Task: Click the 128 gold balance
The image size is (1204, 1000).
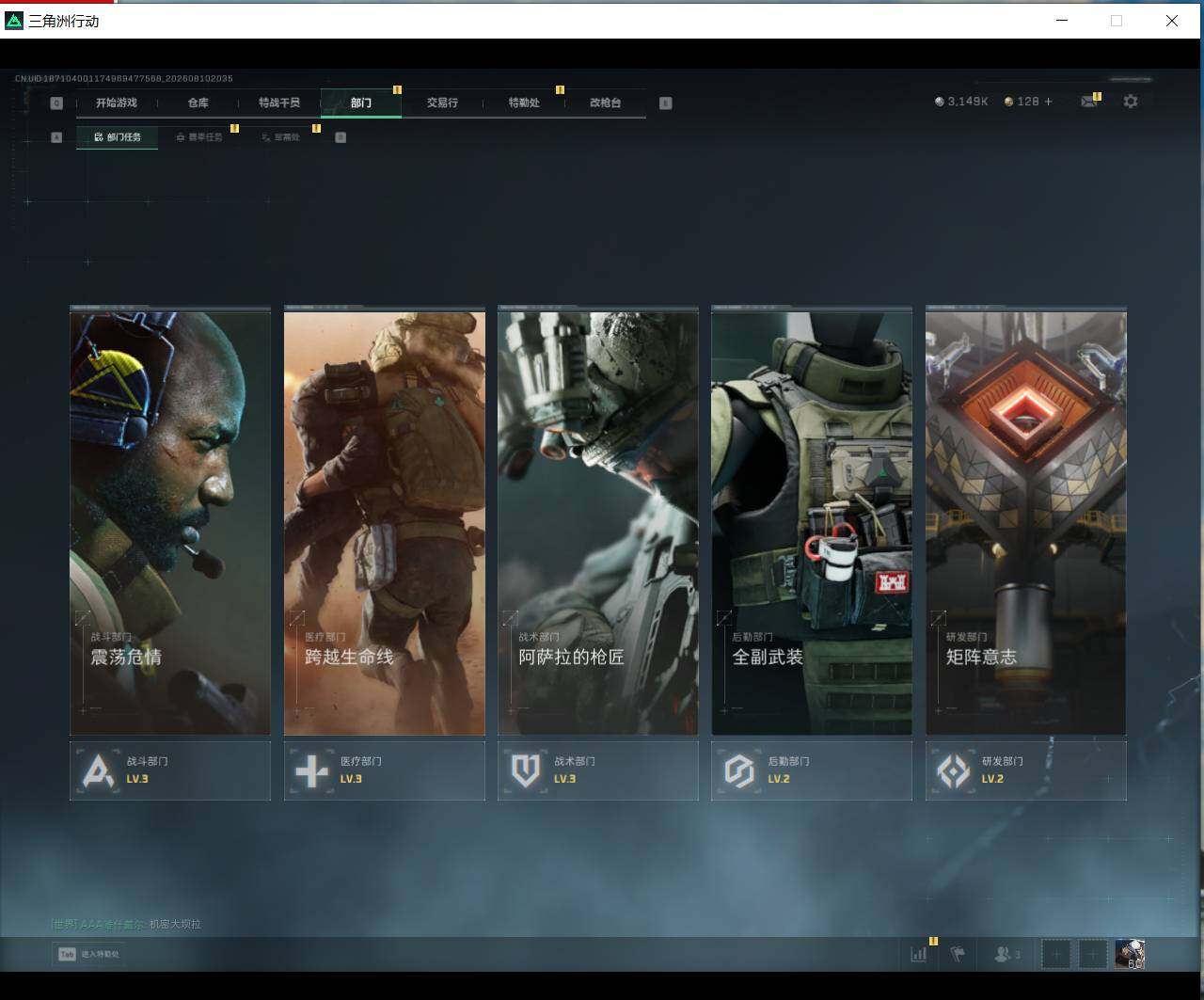Action: tap(1028, 102)
